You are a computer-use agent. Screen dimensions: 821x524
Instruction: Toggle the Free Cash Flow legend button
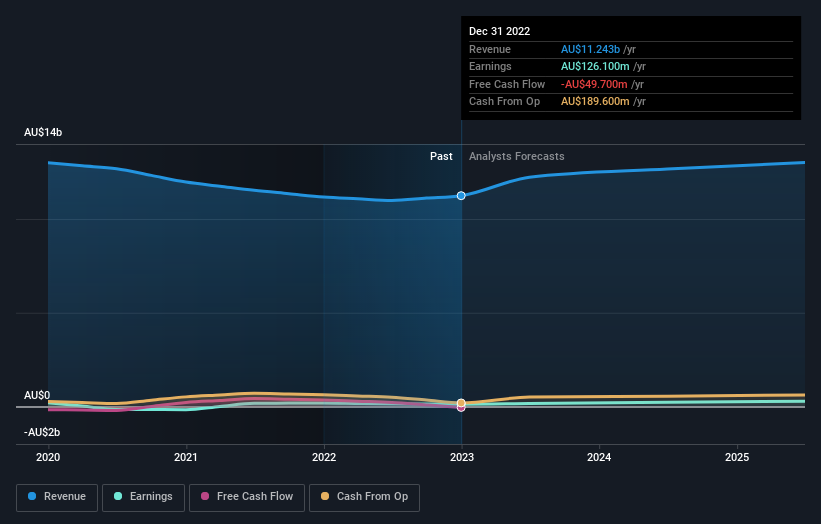pyautogui.click(x=247, y=497)
